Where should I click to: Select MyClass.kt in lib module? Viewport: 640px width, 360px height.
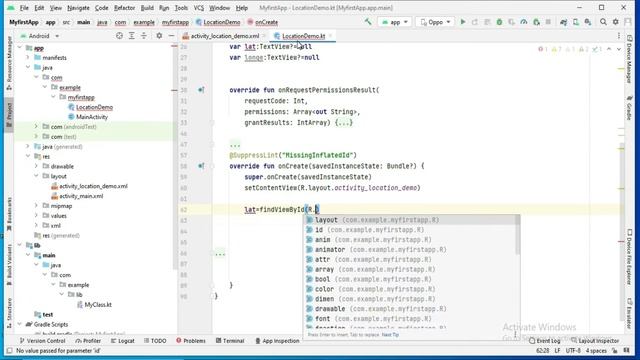pos(98,304)
